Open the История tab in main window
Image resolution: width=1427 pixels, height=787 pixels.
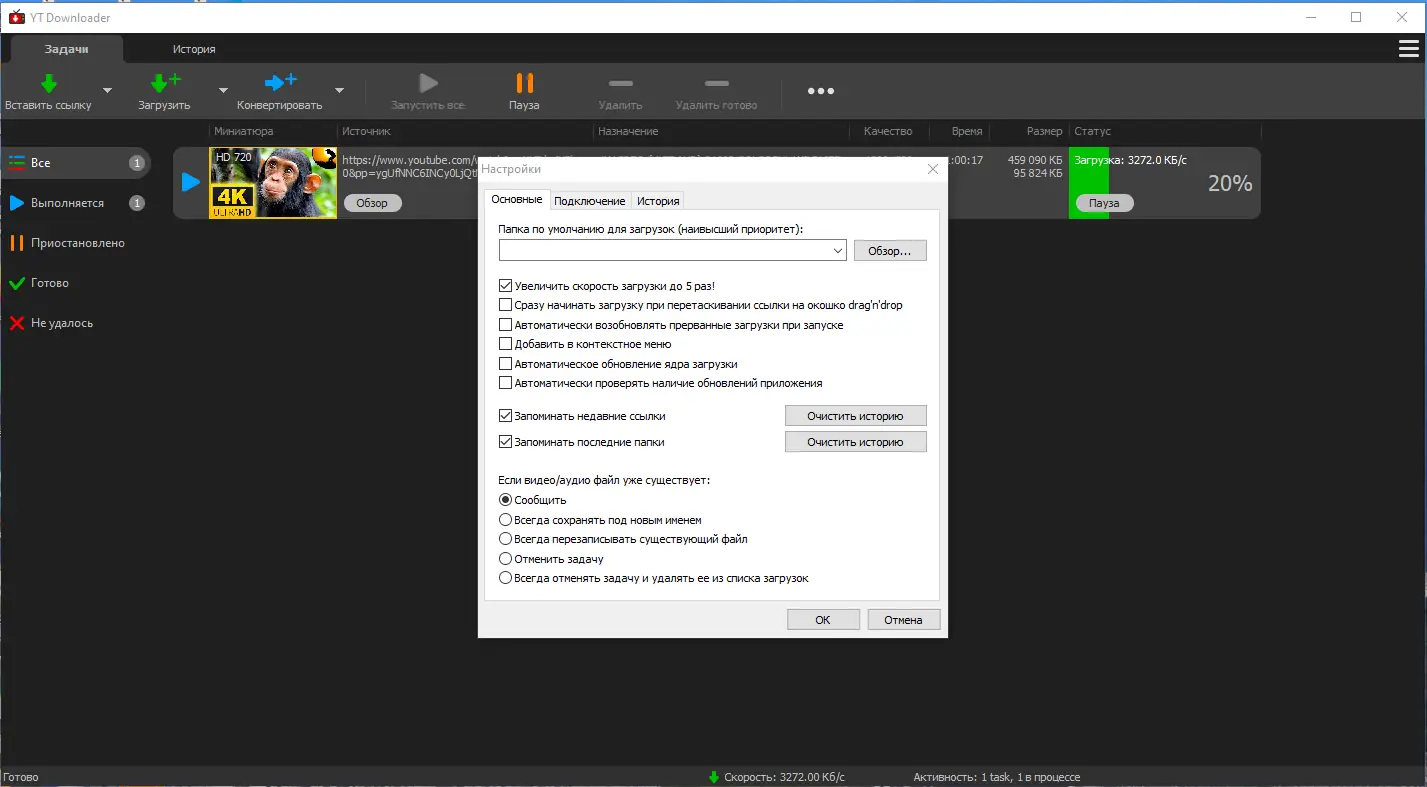coord(193,48)
